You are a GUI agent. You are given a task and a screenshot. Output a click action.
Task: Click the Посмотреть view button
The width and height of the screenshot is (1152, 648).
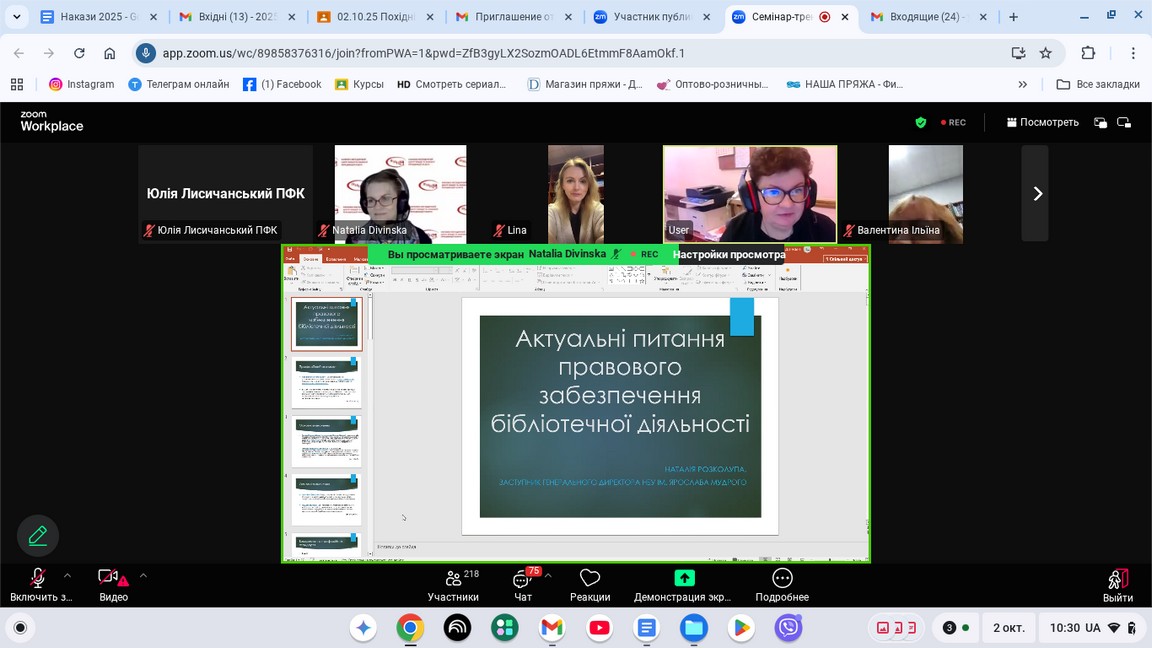[1042, 122]
